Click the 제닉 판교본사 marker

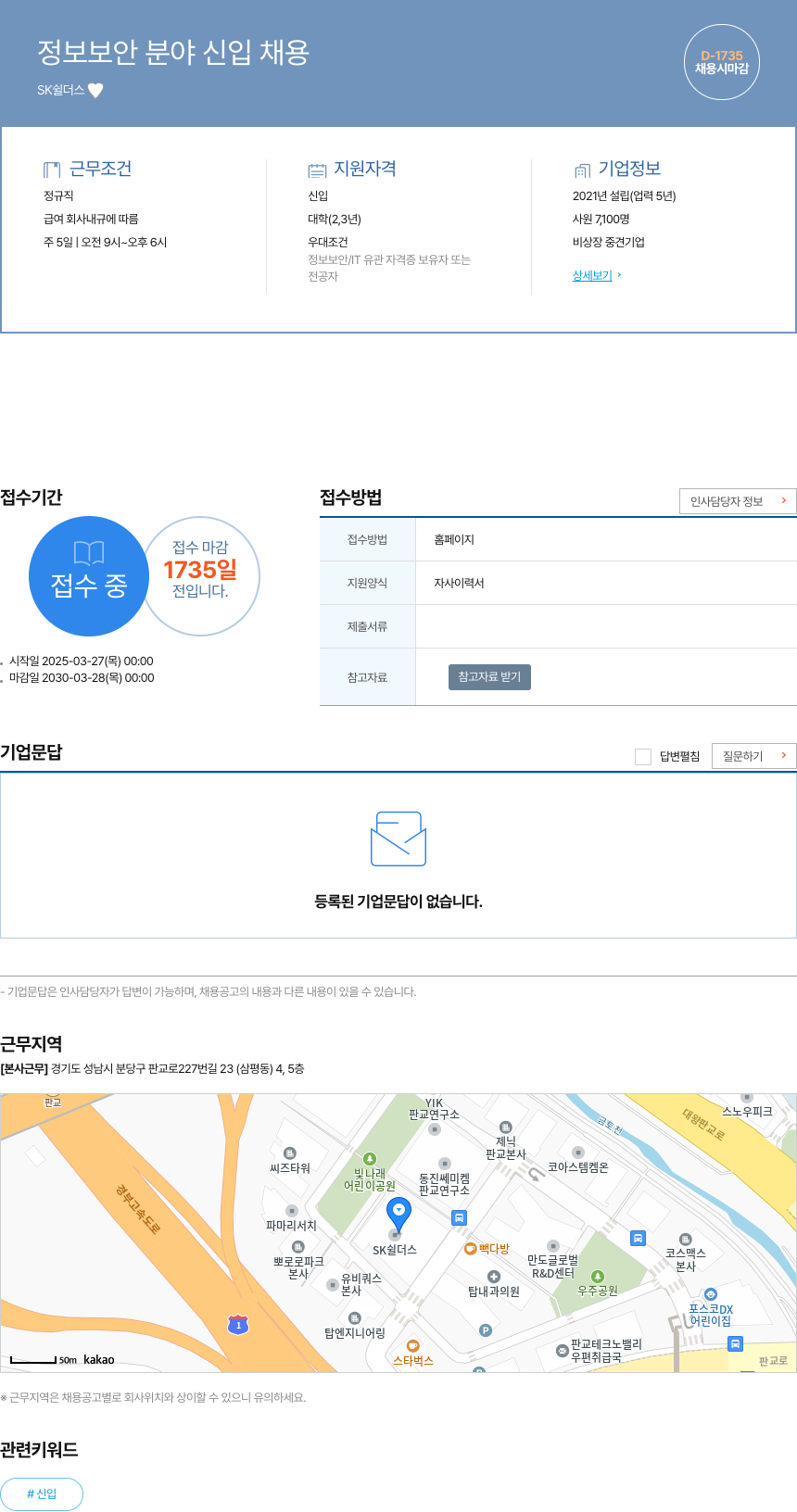coord(506,1128)
